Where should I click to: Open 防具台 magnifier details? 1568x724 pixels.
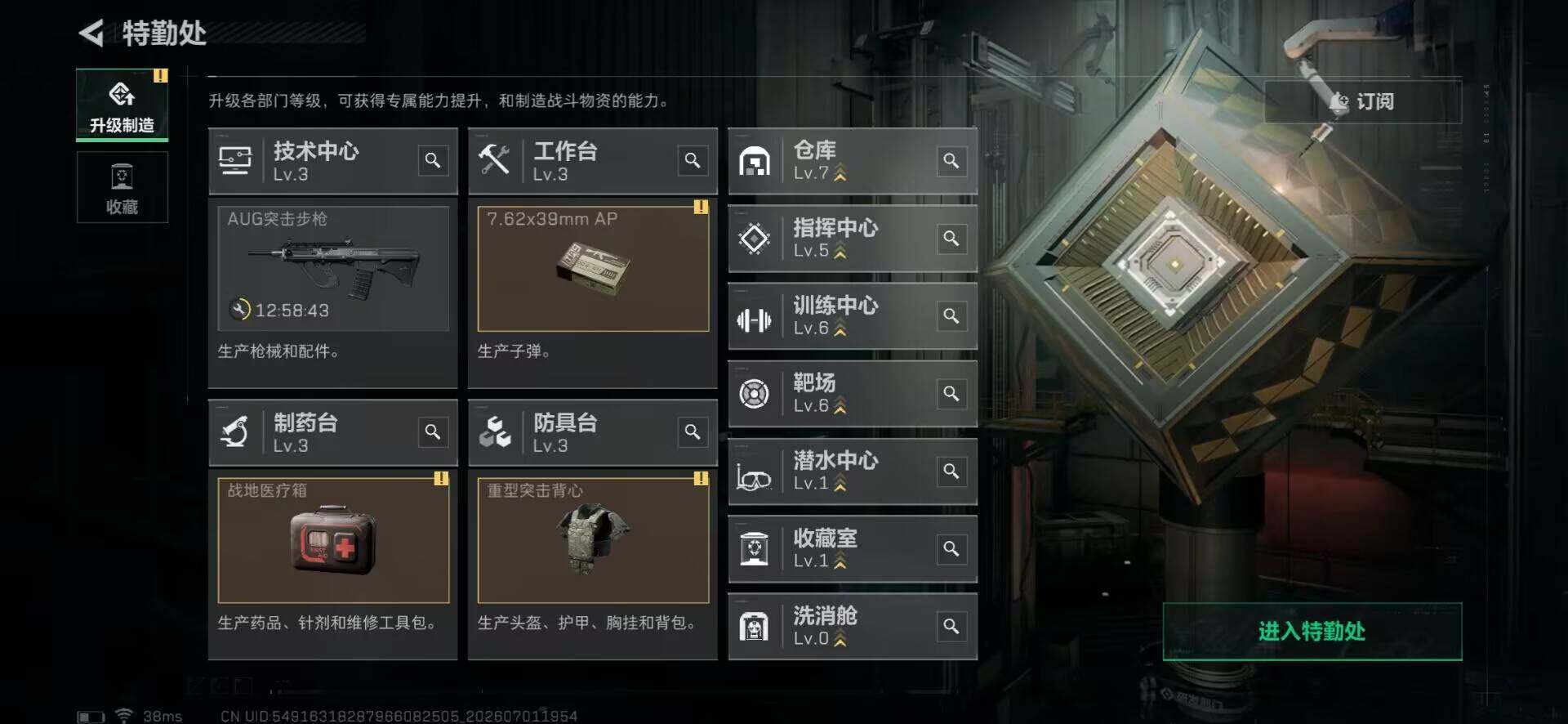pos(693,431)
